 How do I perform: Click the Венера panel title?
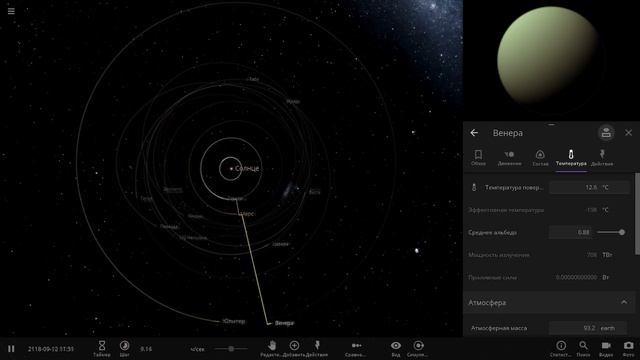507,133
